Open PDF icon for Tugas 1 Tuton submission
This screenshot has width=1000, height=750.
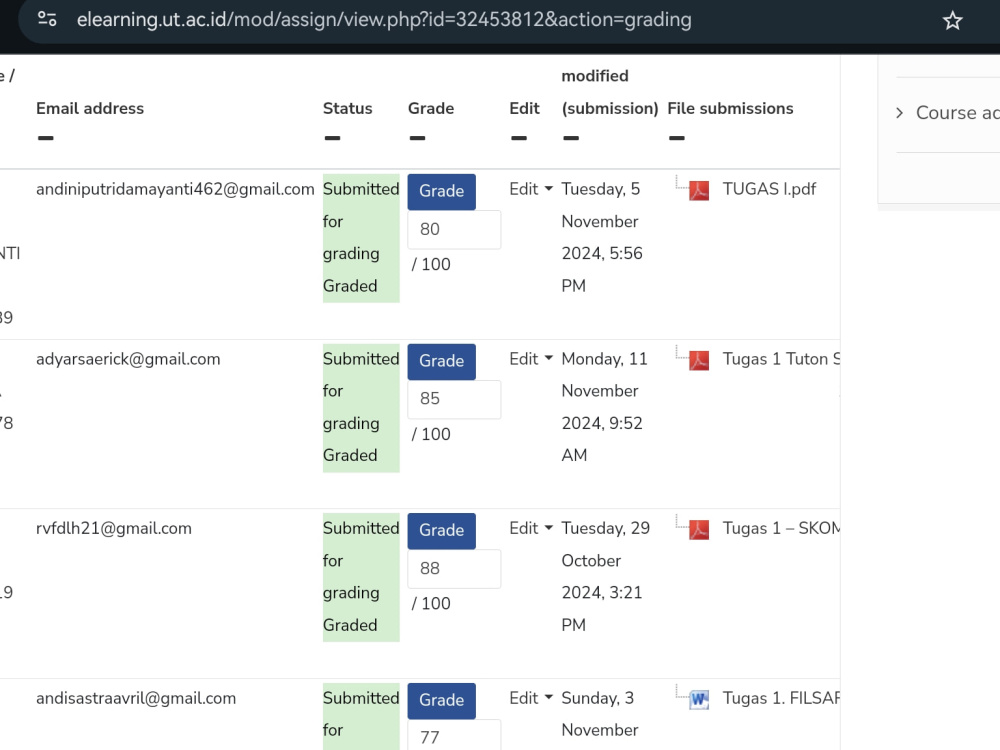point(699,360)
